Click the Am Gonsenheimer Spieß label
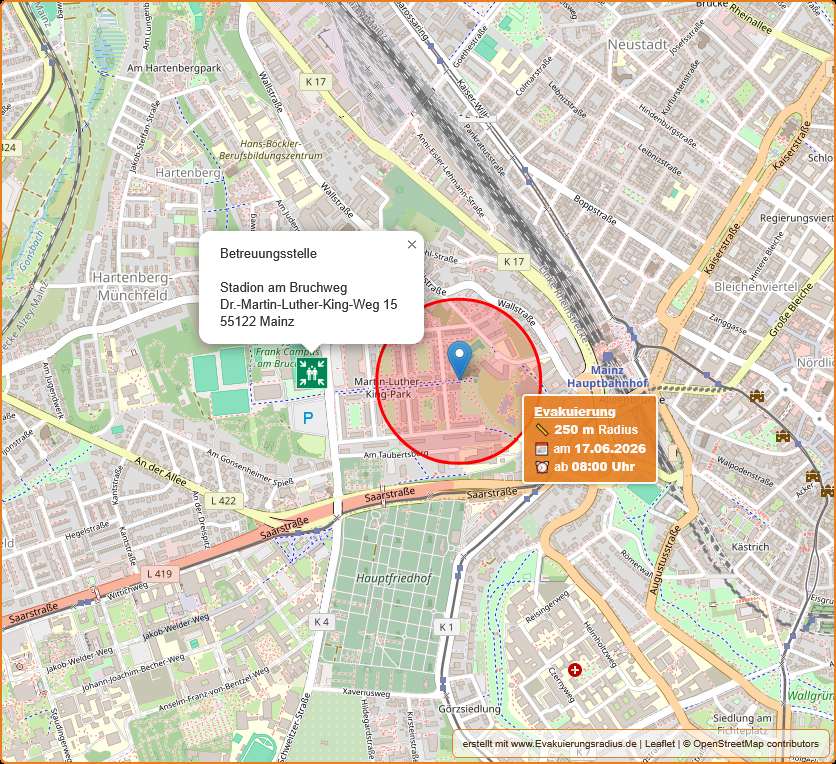The height and width of the screenshot is (764, 836). (x=250, y=468)
